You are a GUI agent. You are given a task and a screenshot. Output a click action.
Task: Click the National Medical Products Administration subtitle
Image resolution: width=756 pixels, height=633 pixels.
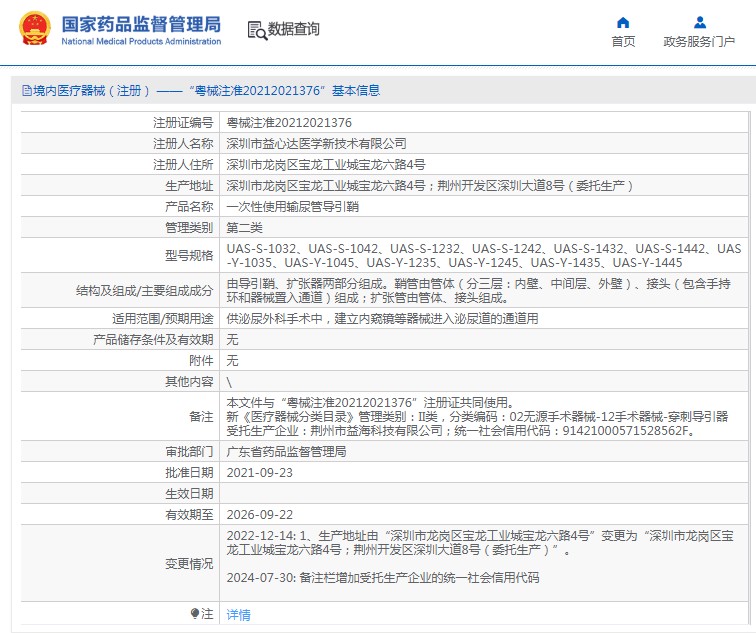[141, 42]
